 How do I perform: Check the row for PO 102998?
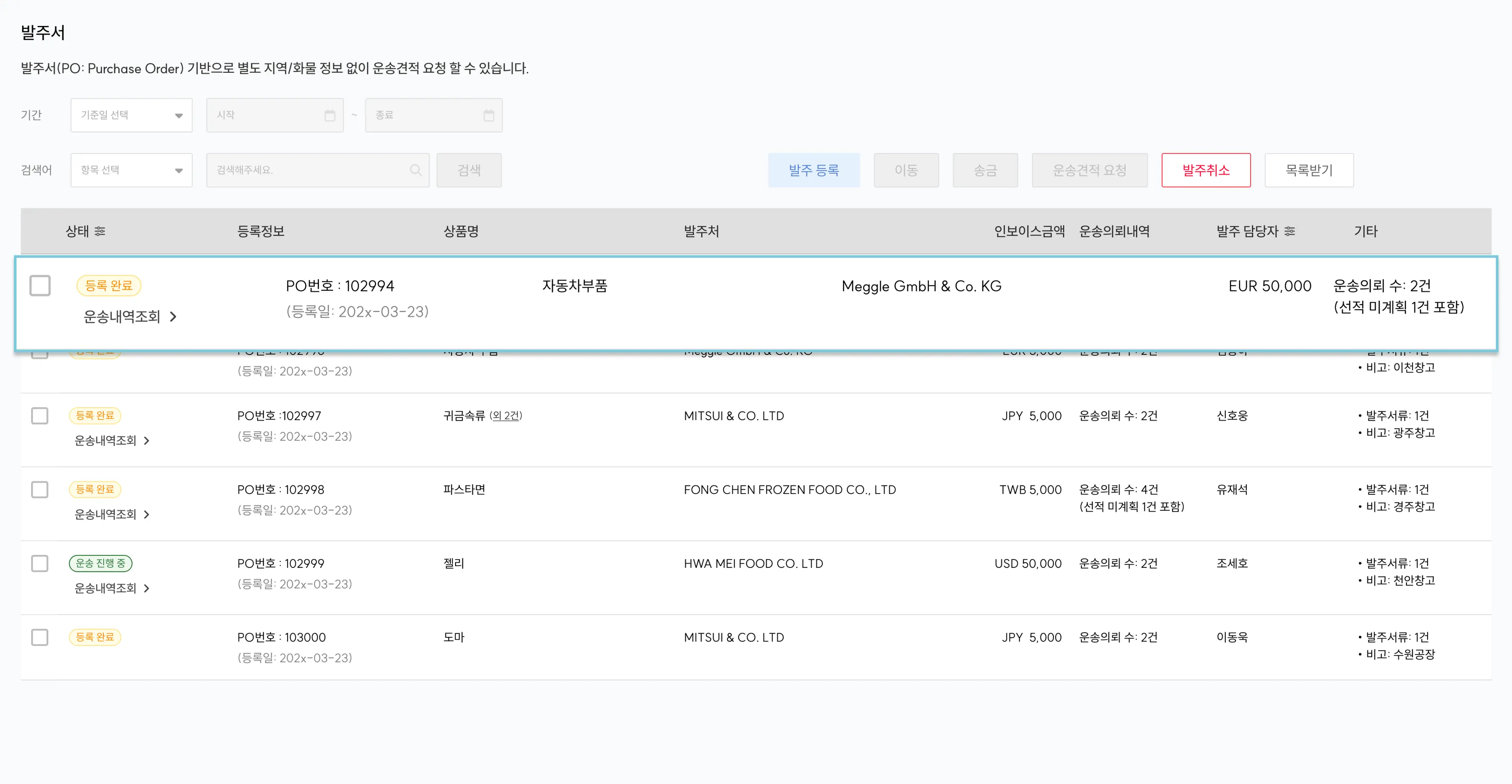point(40,490)
